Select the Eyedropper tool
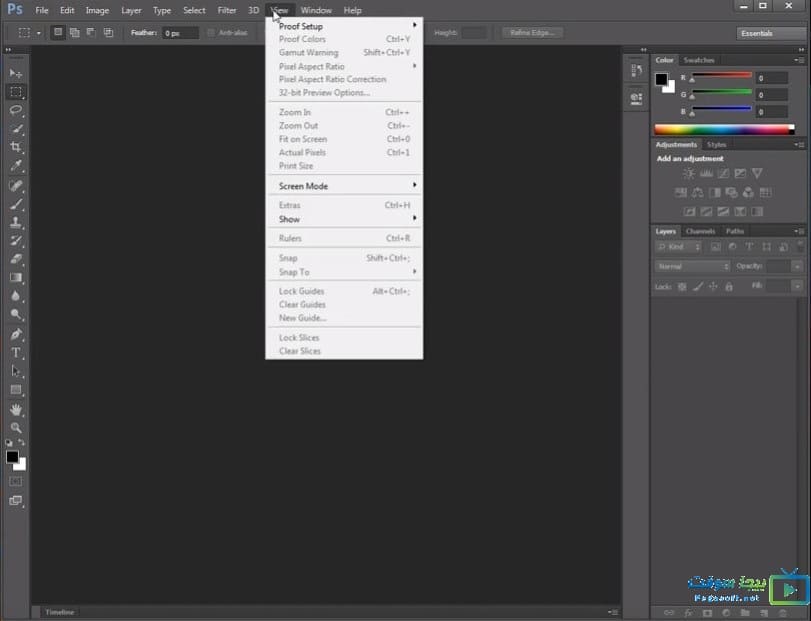 tap(16, 165)
